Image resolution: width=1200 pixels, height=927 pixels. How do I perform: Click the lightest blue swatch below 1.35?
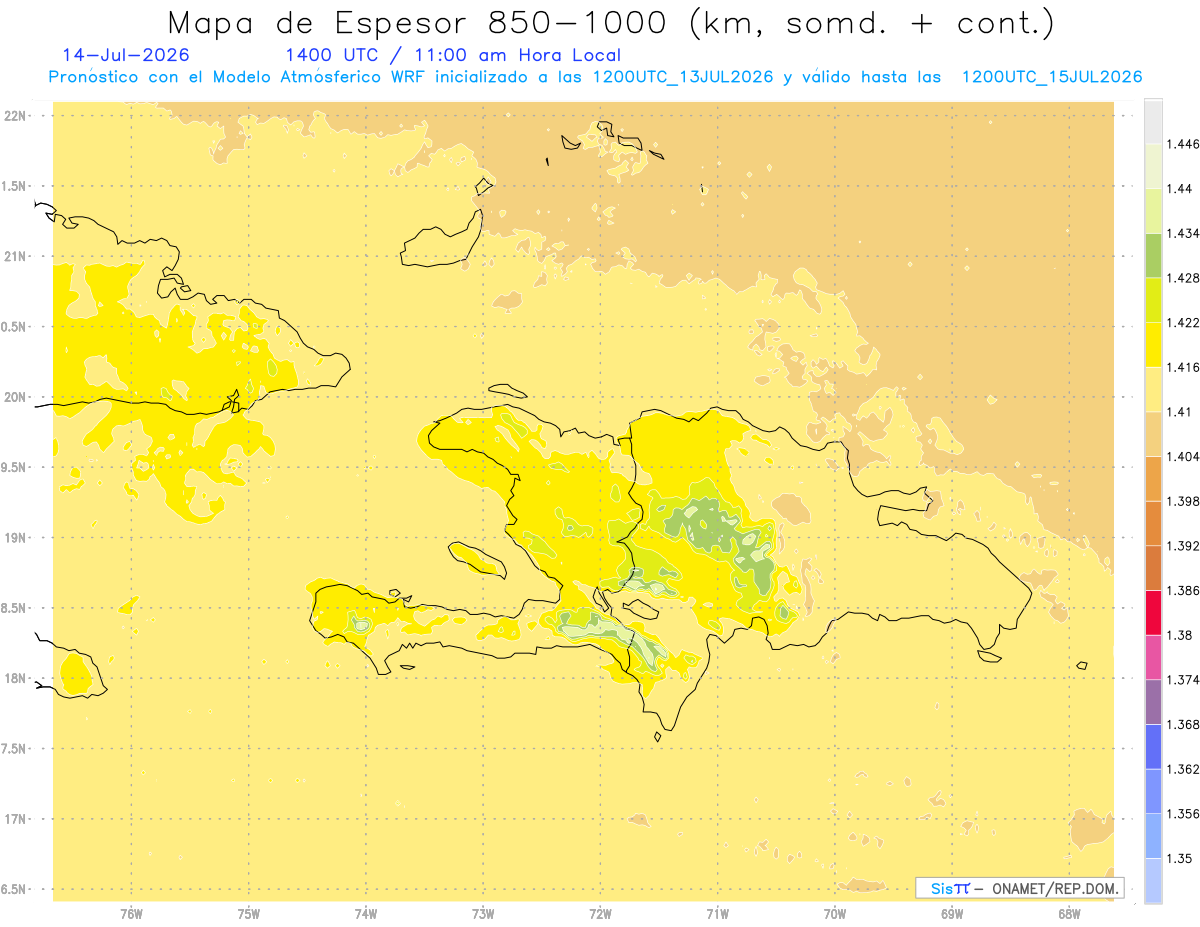coord(1153,880)
